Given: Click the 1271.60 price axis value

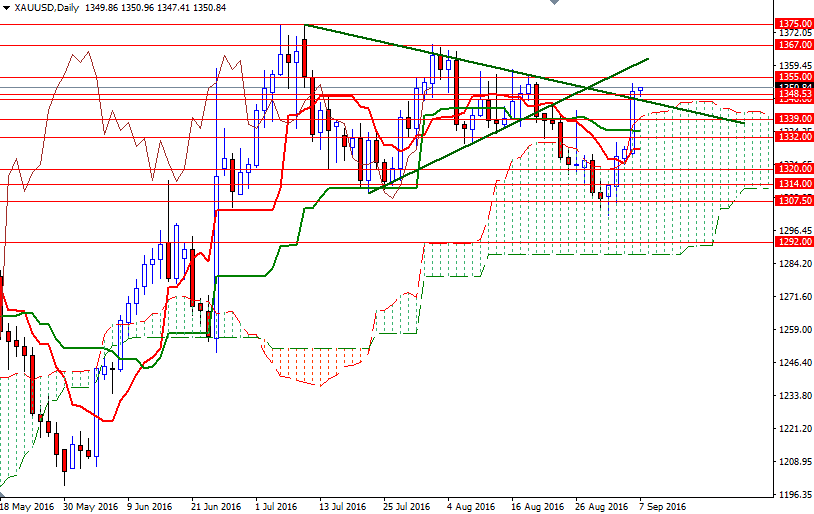Looking at the screenshot, I should [x=795, y=296].
